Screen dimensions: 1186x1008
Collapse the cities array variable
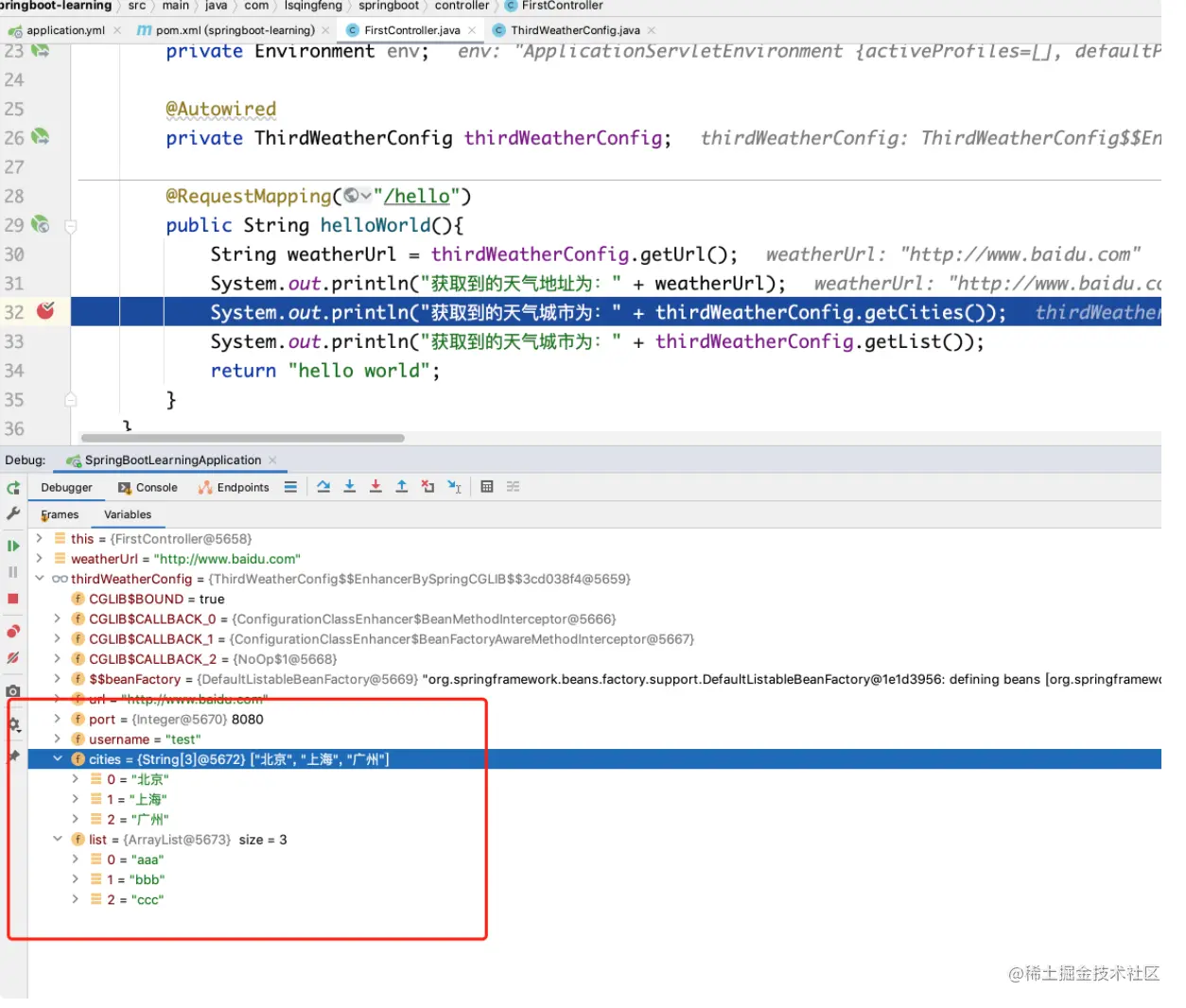point(57,758)
